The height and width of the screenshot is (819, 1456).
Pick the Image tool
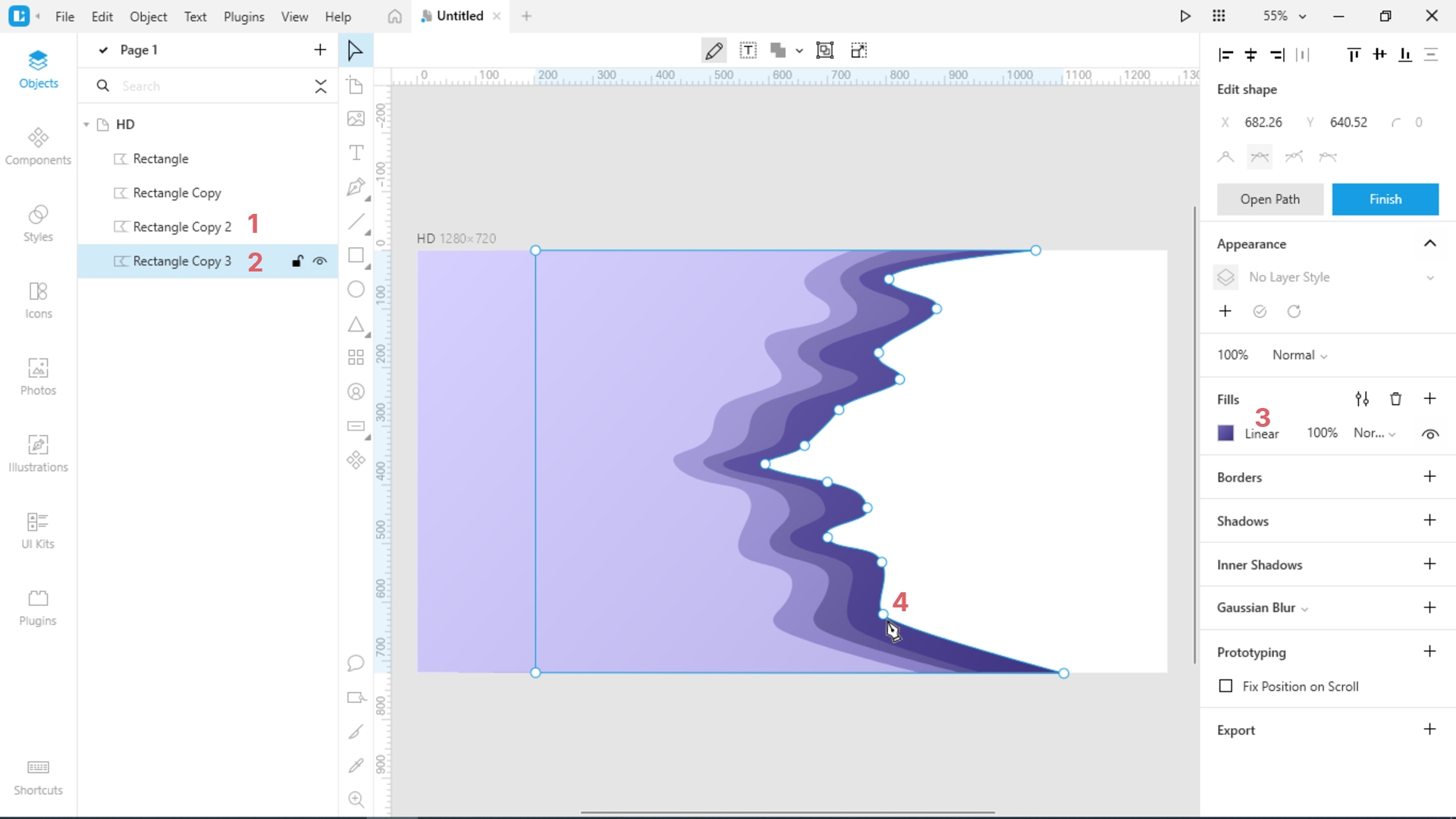356,119
